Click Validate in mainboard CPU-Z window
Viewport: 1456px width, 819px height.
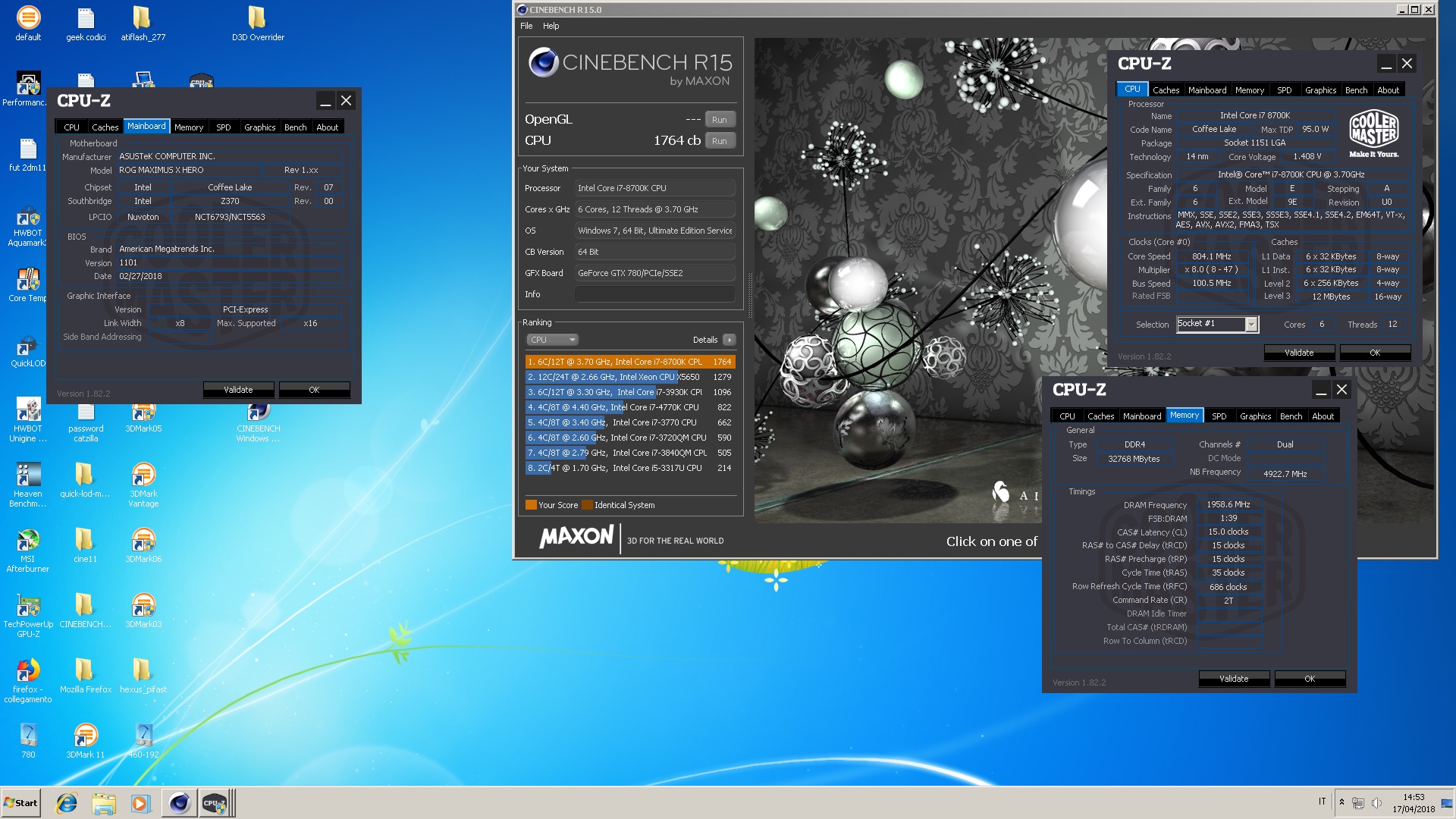238,390
